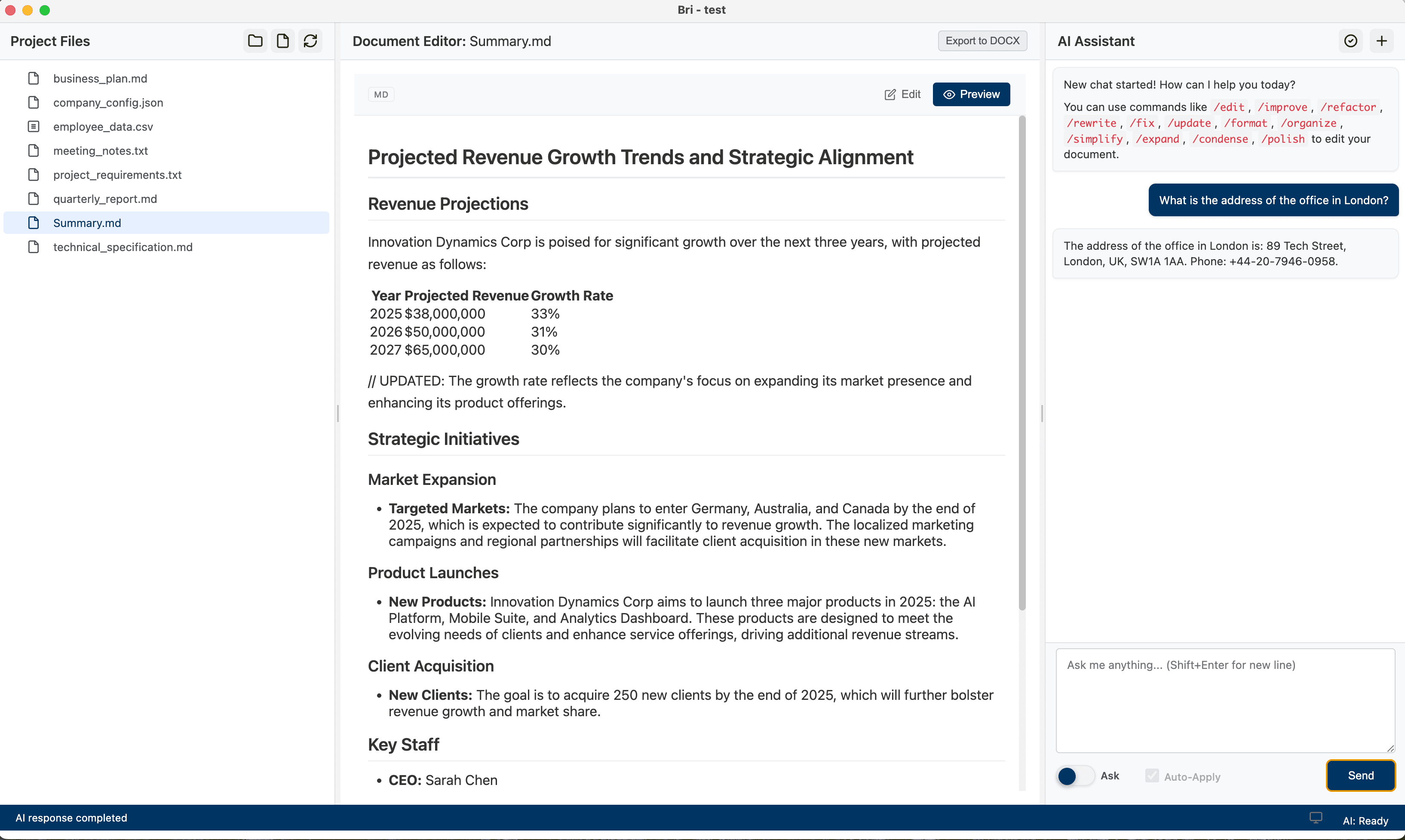Image resolution: width=1405 pixels, height=840 pixels.
Task: Click Export to DOCX button
Action: tap(982, 41)
